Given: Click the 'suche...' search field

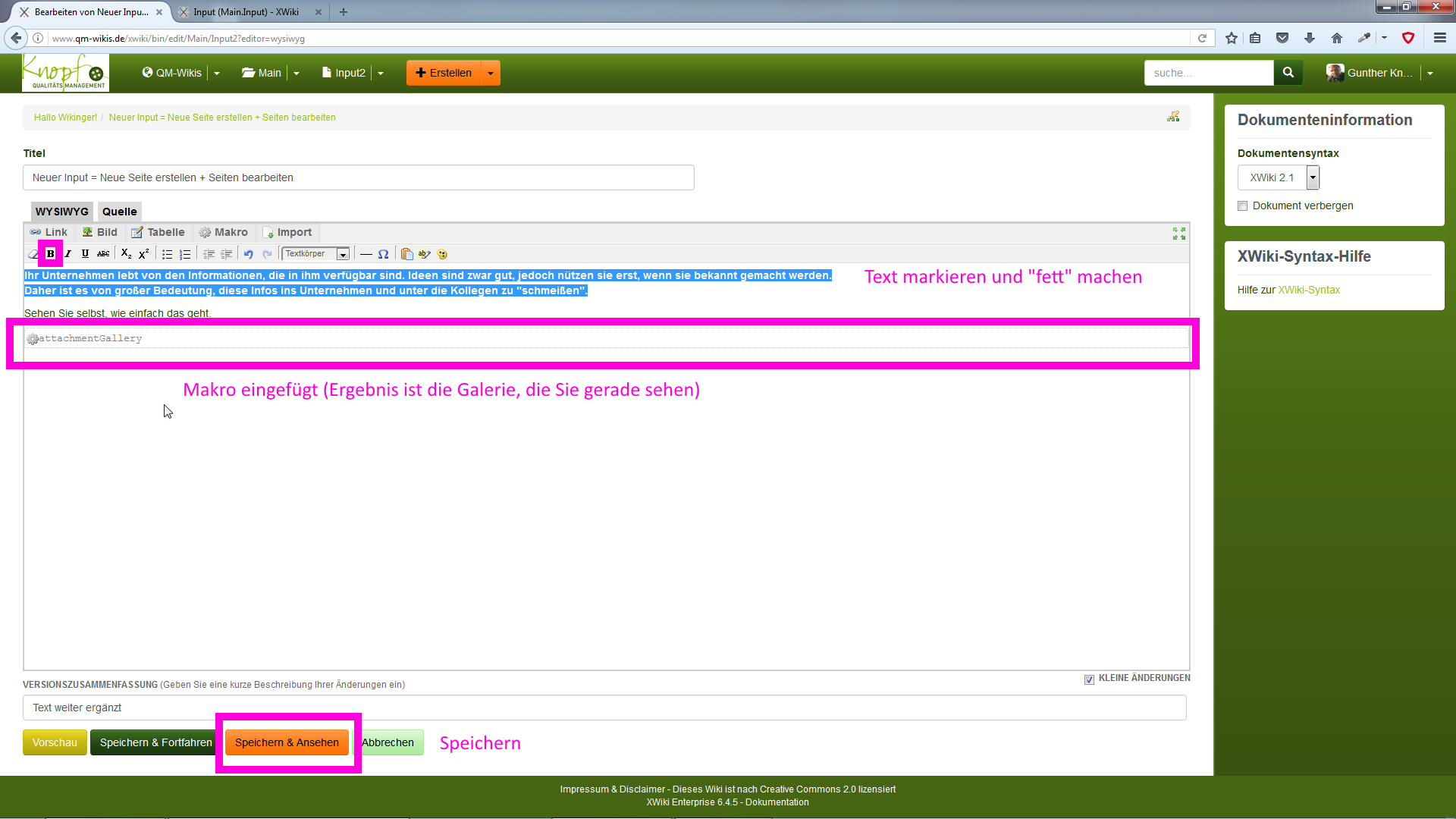Looking at the screenshot, I should tap(1209, 73).
